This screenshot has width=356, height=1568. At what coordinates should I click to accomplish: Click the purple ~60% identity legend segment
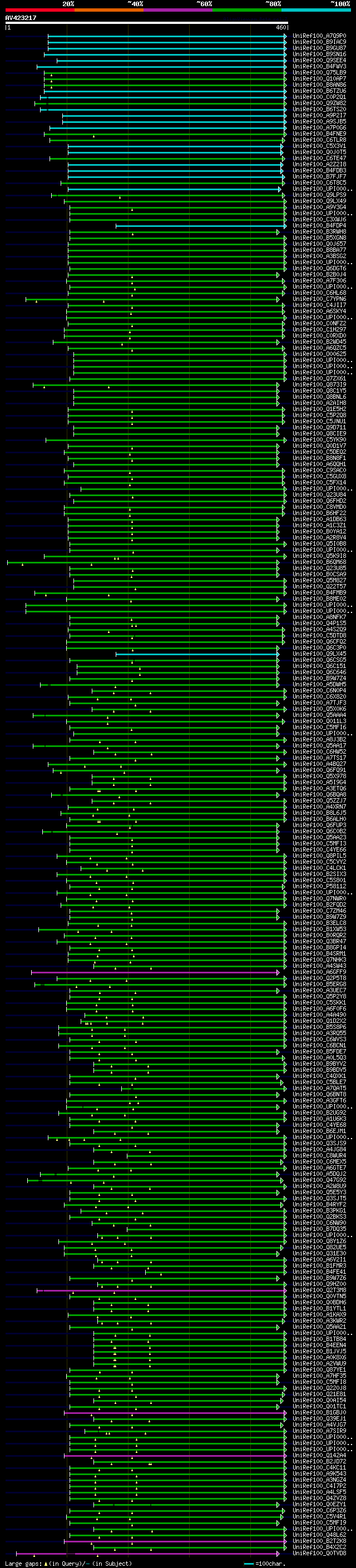[177, 10]
